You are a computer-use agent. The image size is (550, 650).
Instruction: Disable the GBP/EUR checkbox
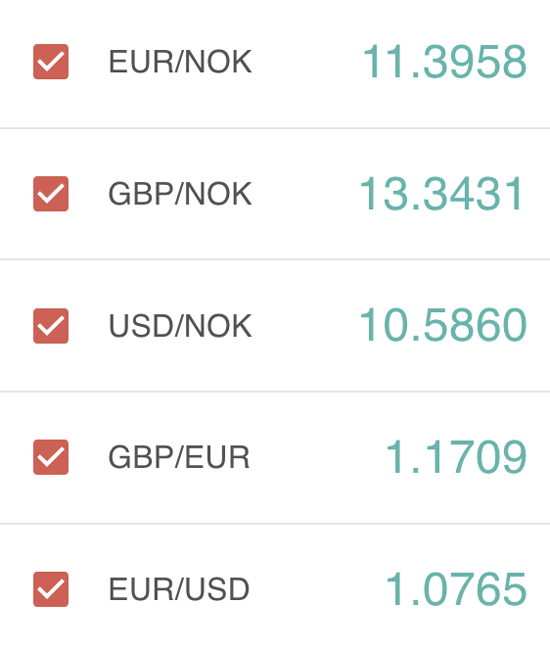coord(51,457)
